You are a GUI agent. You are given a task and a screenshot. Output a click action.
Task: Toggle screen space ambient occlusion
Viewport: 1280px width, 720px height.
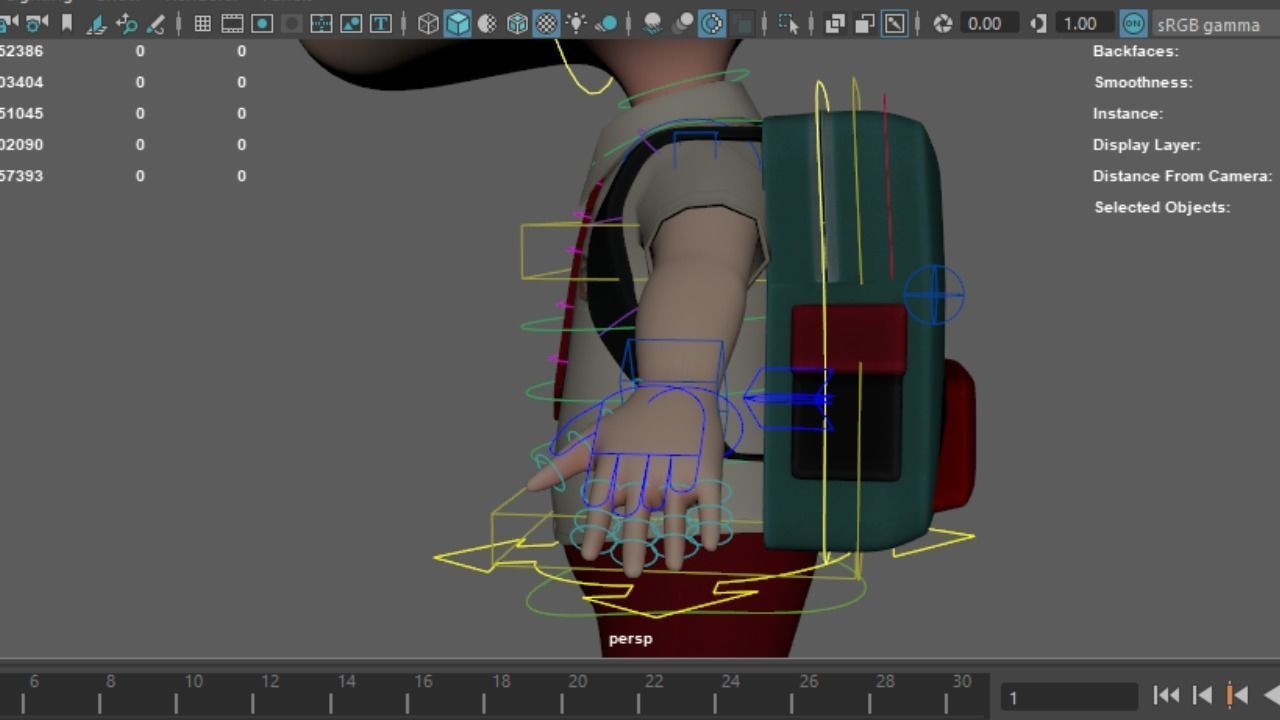(x=652, y=23)
